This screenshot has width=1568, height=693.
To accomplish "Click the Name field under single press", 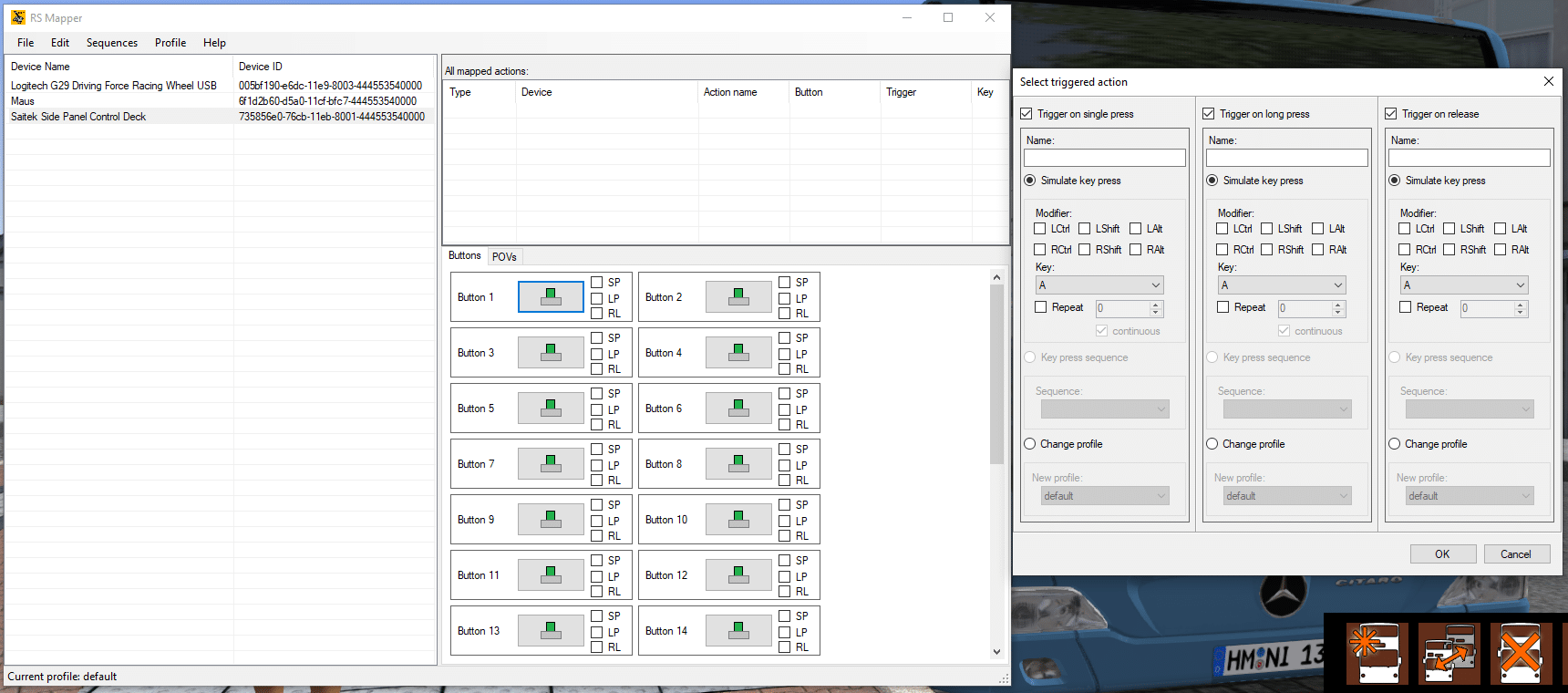I will pyautogui.click(x=1105, y=158).
